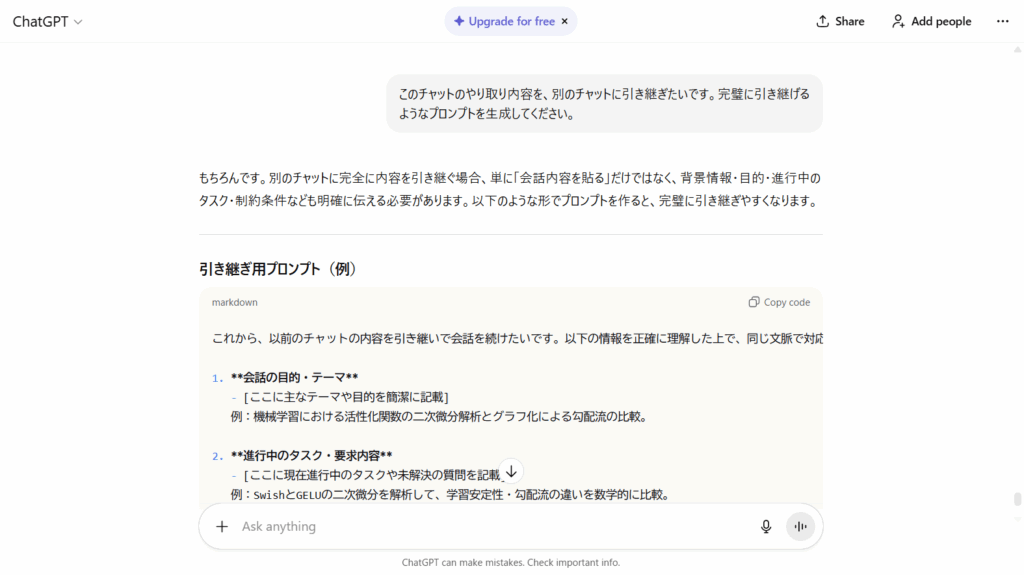
Task: Click the 会話の目的・テーマ line in code
Action: [294, 378]
